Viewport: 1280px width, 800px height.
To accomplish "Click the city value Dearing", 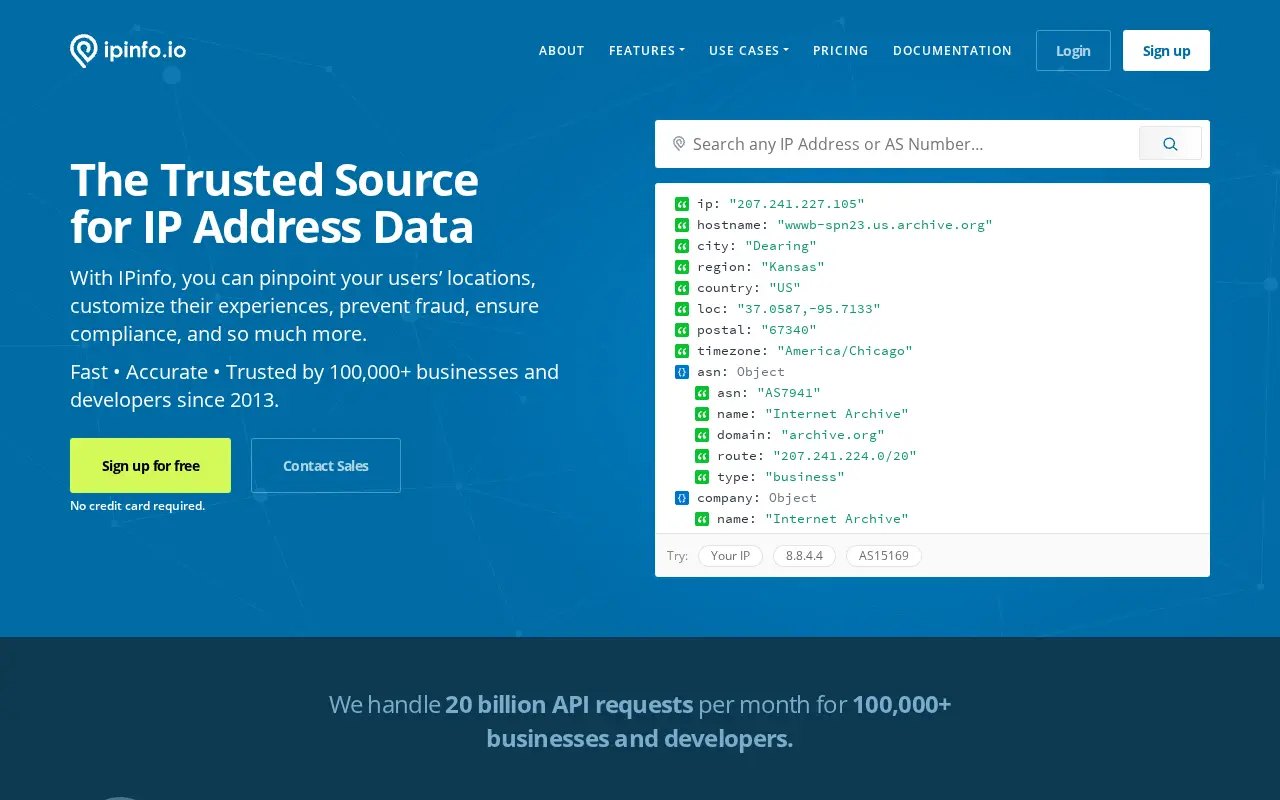I will pos(781,246).
